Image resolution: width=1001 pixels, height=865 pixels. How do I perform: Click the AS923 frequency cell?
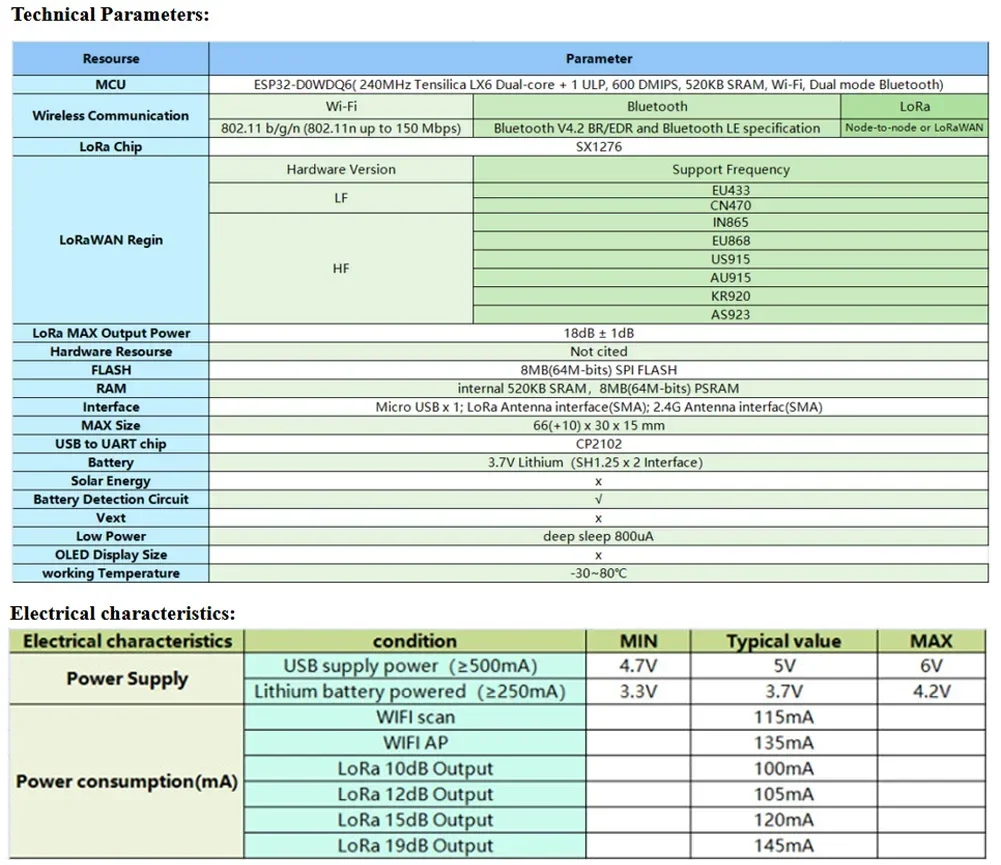(730, 315)
